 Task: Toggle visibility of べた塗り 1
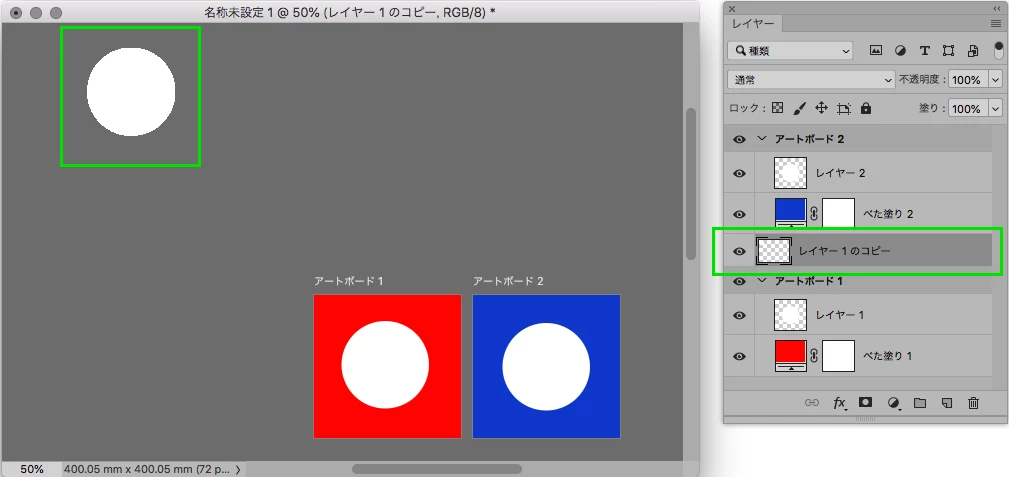(739, 356)
